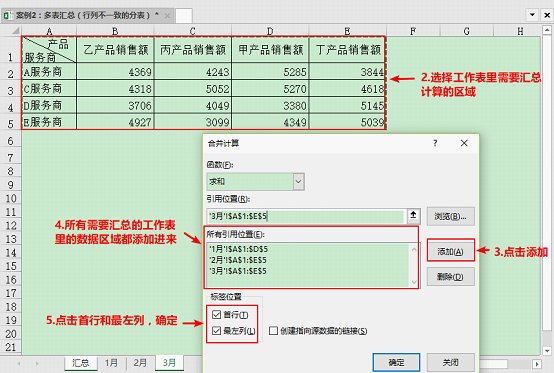
Task: Click the 关闭 button
Action: (450, 362)
